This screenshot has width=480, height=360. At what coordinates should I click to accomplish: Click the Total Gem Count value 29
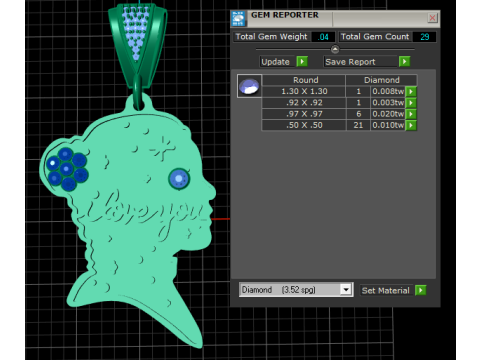(424, 37)
